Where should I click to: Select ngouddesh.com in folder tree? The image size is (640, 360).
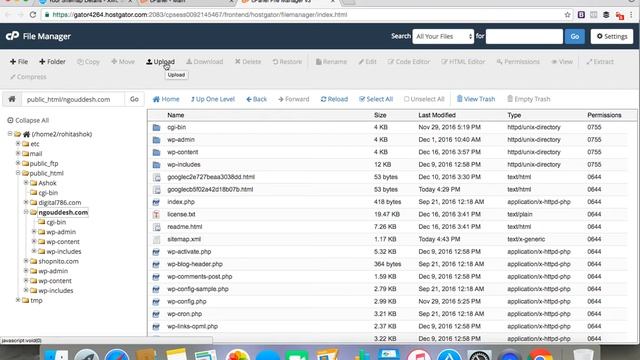point(63,212)
